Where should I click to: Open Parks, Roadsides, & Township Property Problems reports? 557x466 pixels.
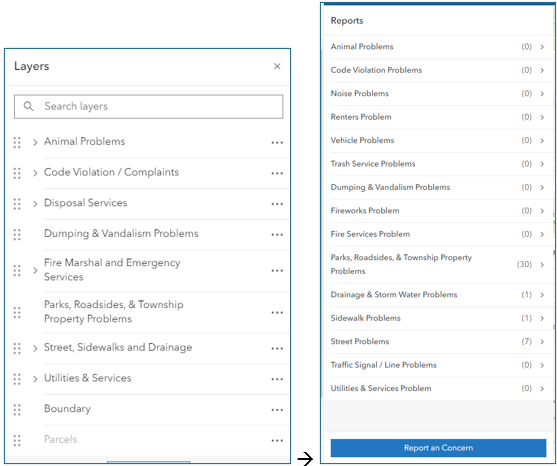[438, 264]
